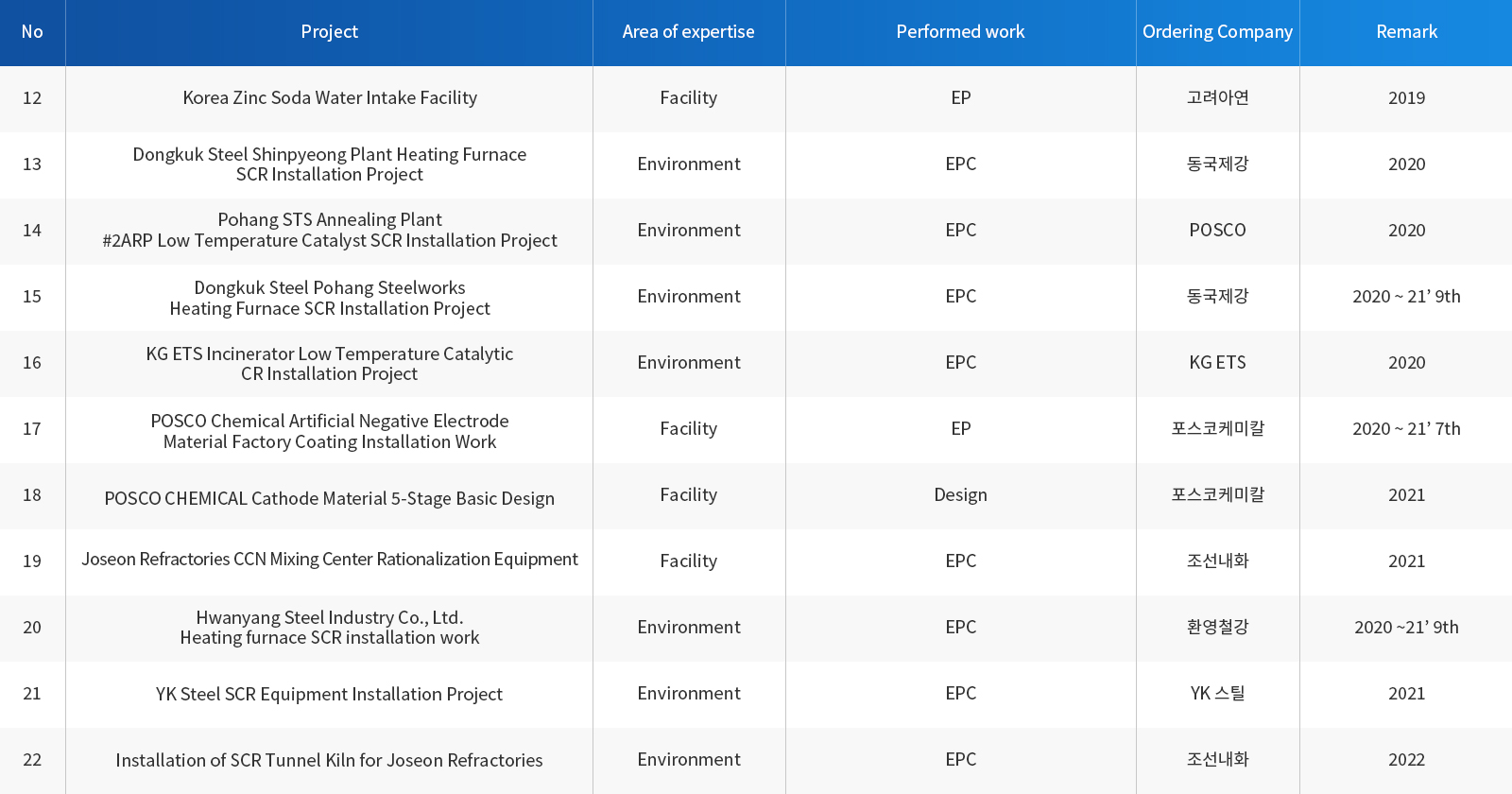Select YK Steel SCR Equipment Installation Project

pos(329,695)
